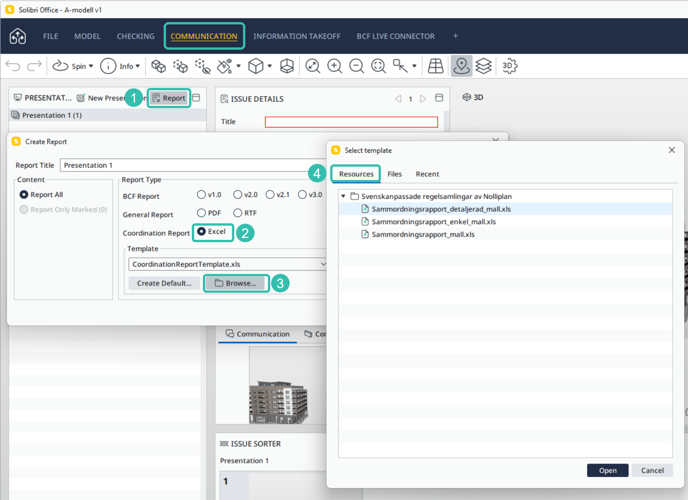Maximize the Issue Details panel
688x500 pixels.
coord(439,97)
